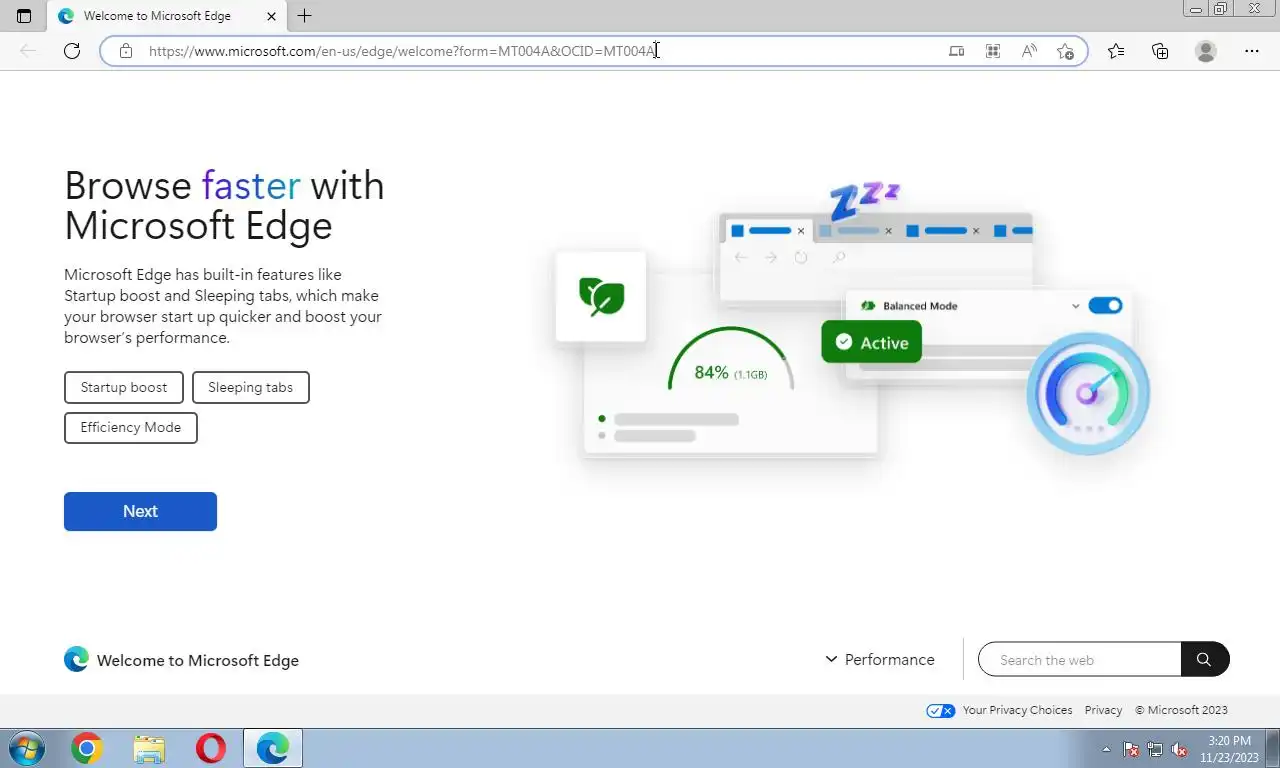View site information lock icon
The image size is (1280, 768).
point(125,51)
